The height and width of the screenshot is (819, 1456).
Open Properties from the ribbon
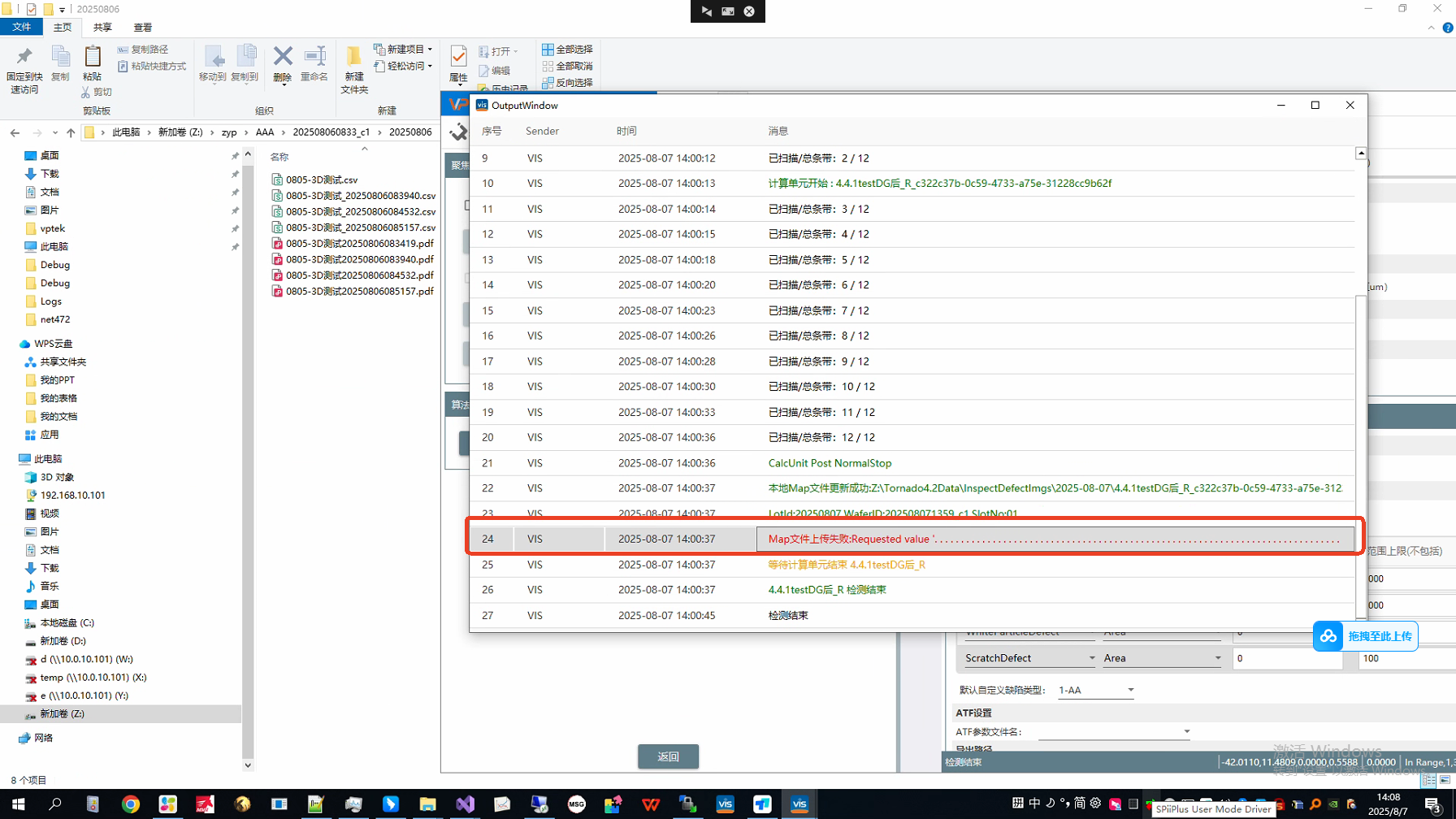pyautogui.click(x=458, y=63)
